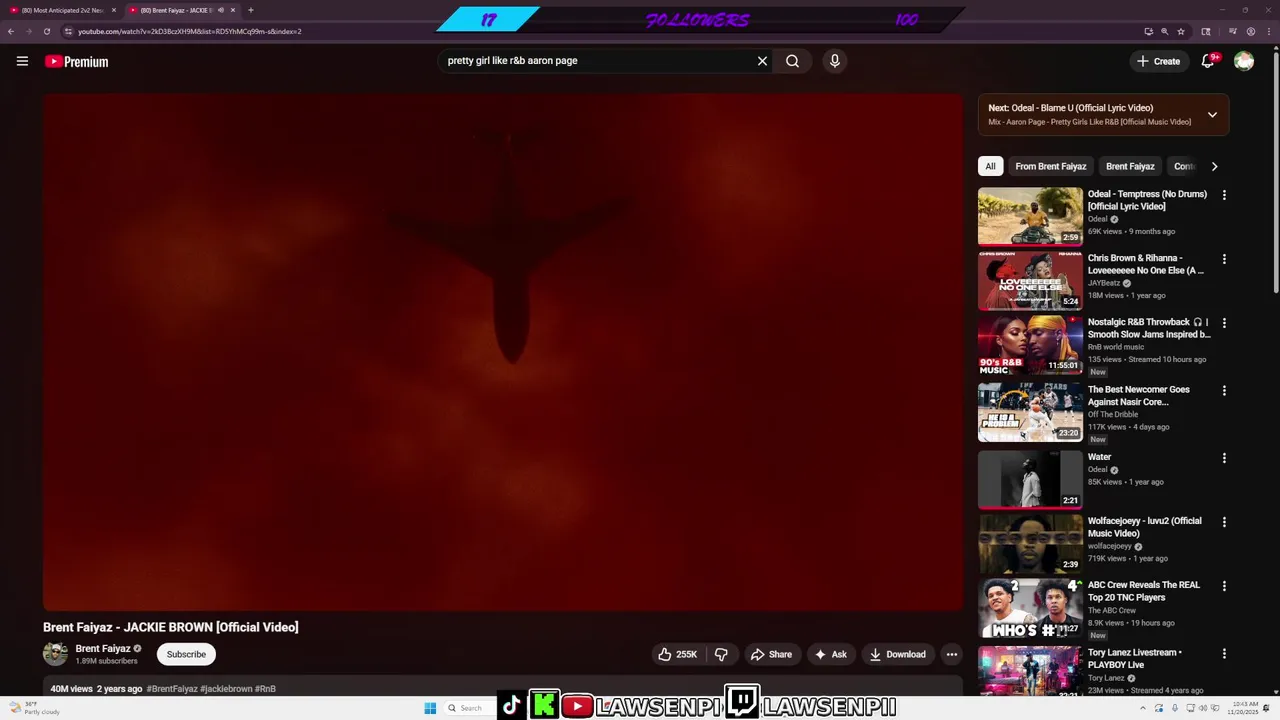The width and height of the screenshot is (1280, 720).
Task: Open Chris Brown & Rihanna Loveeeeeee video title
Action: pos(1146,264)
